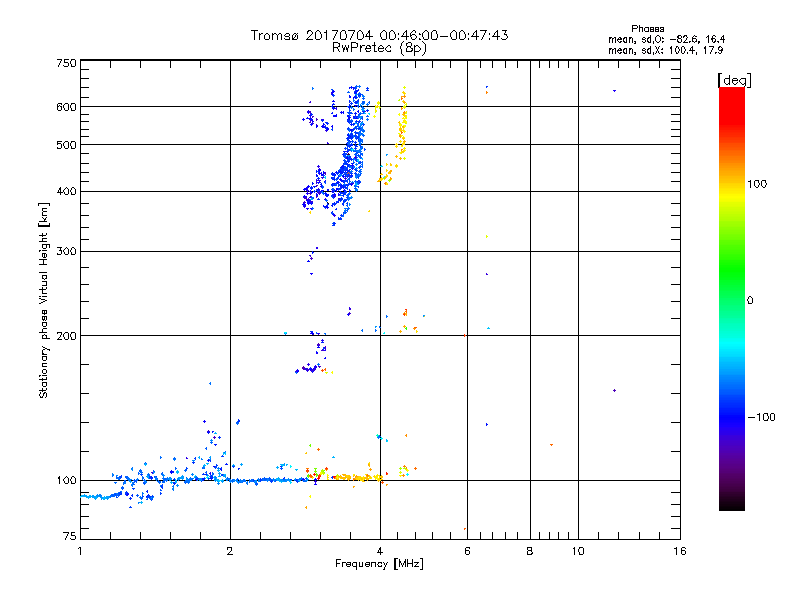
Task: Click the x-axis '8' tick label
Action: click(x=530, y=551)
